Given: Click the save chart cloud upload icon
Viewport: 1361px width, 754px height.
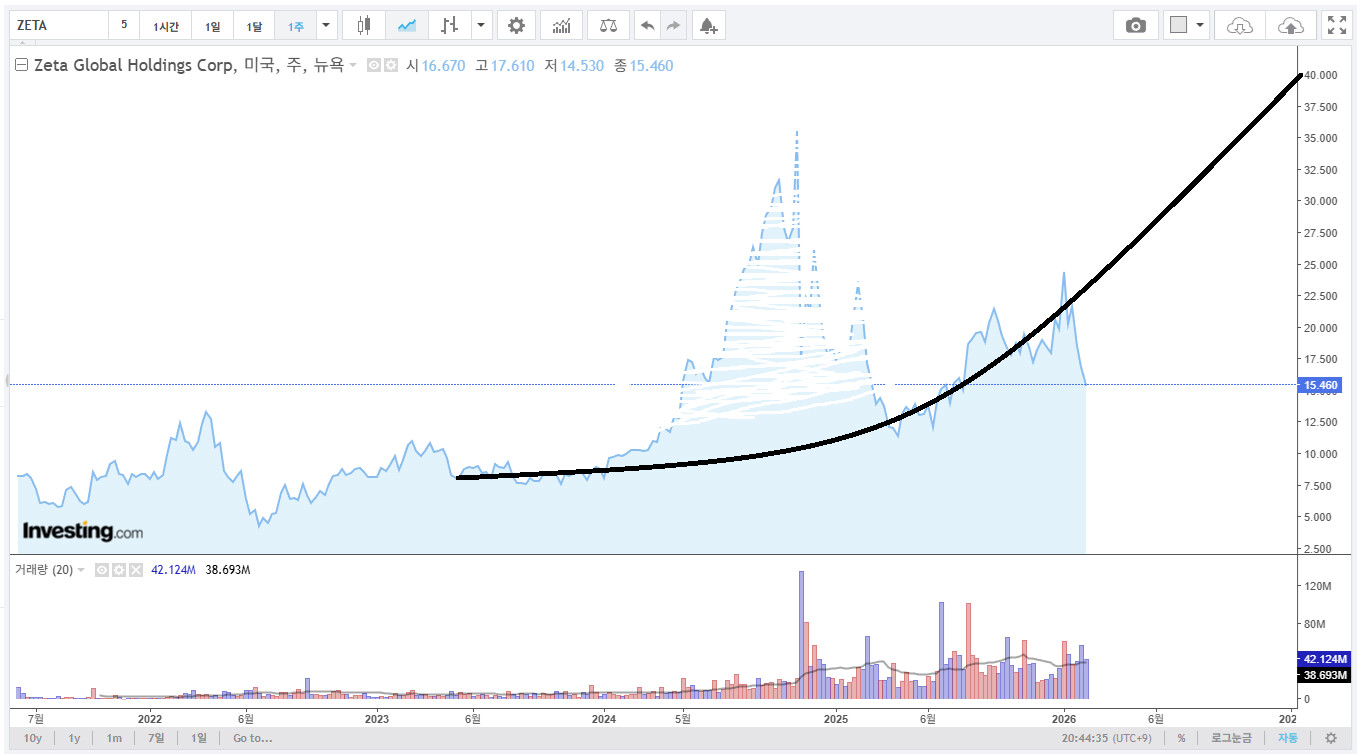Looking at the screenshot, I should [1291, 25].
